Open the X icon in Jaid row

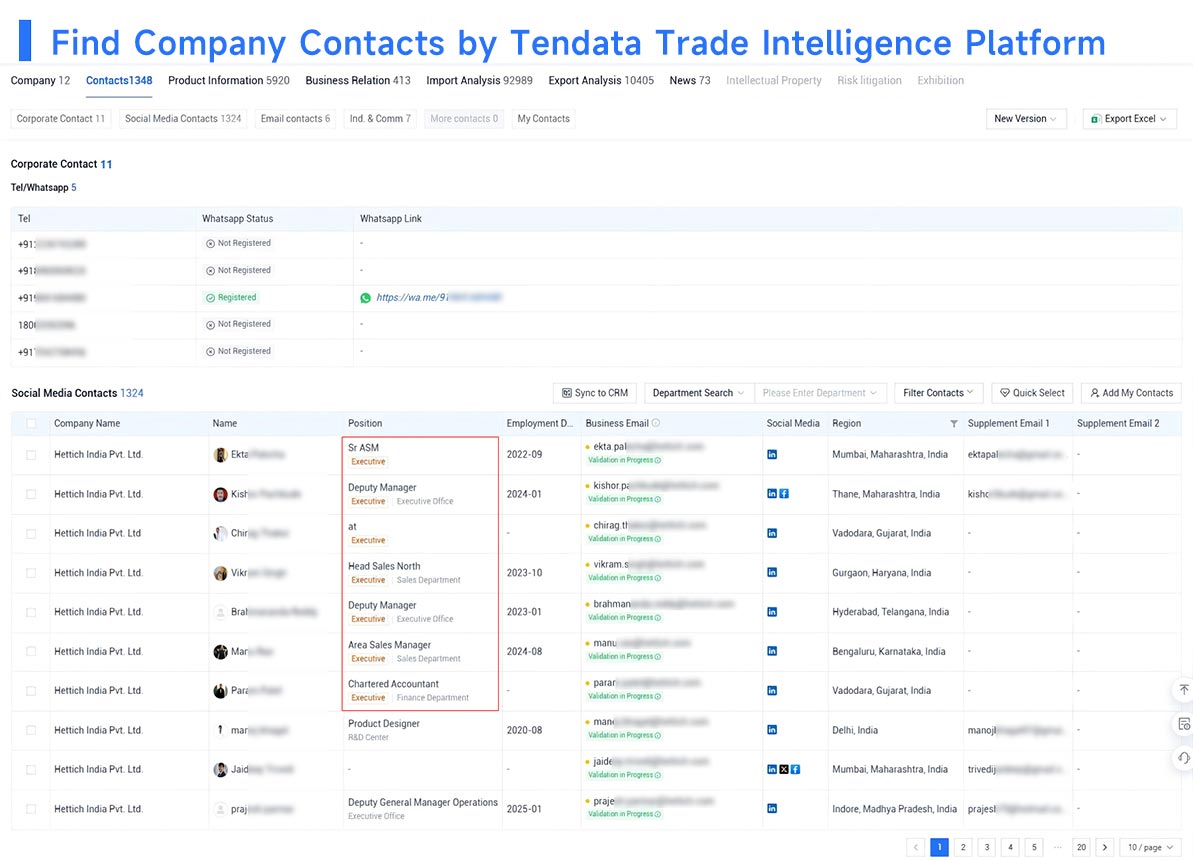coord(784,769)
